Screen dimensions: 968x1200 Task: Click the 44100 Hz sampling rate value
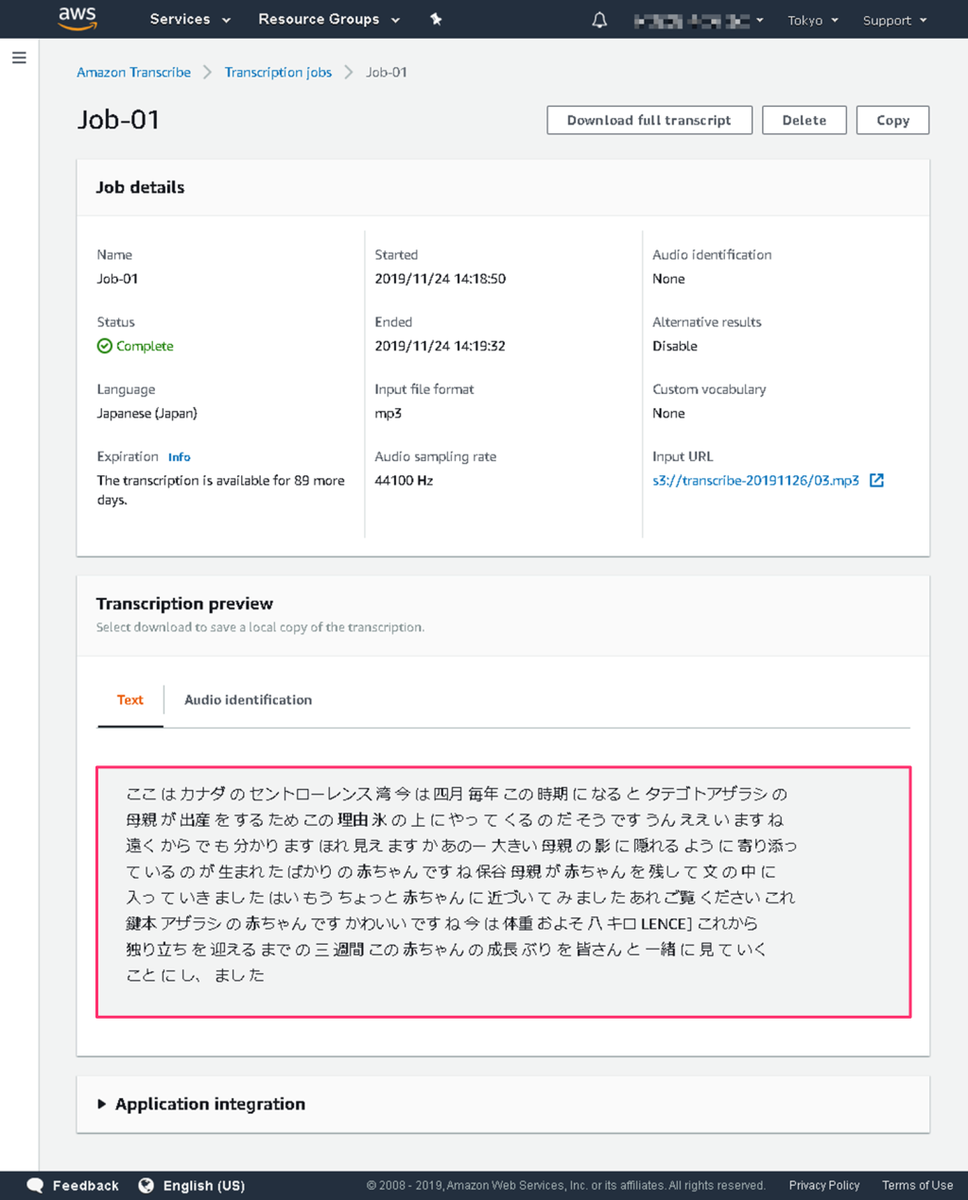404,481
